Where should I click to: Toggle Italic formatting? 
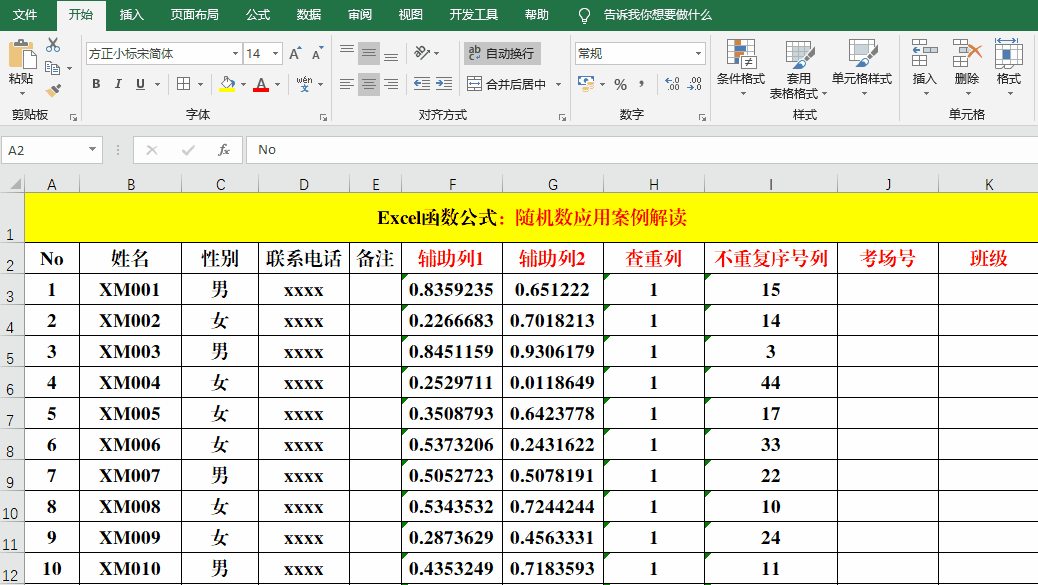coord(118,85)
